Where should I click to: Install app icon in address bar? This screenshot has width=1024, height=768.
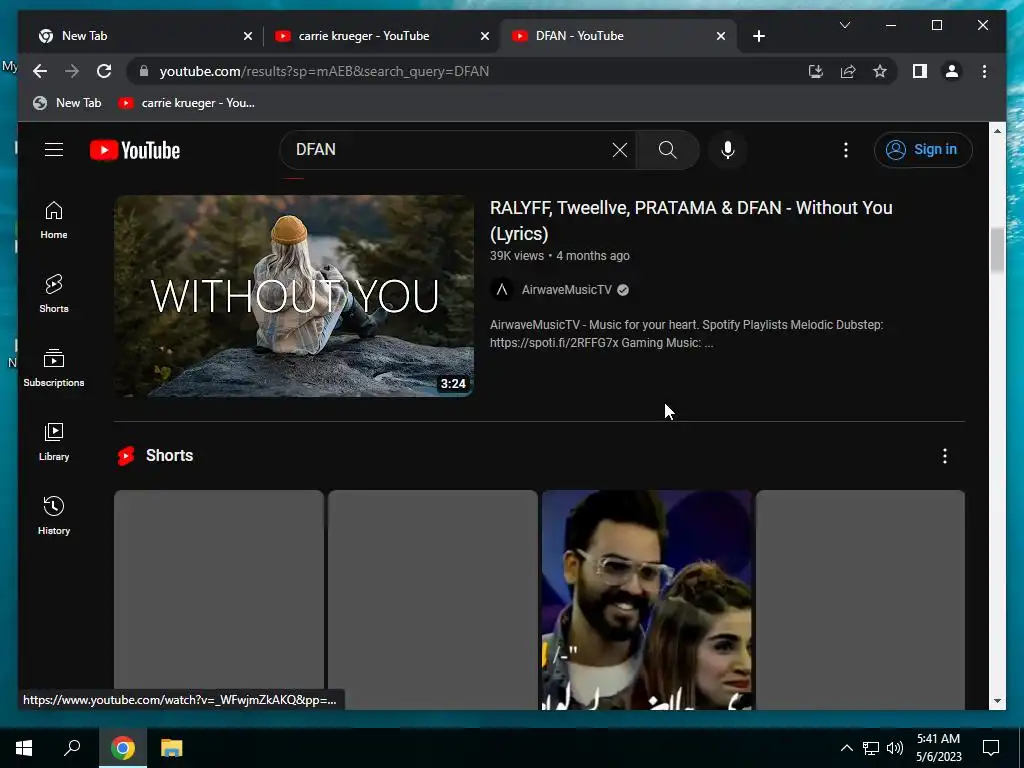pyautogui.click(x=816, y=71)
